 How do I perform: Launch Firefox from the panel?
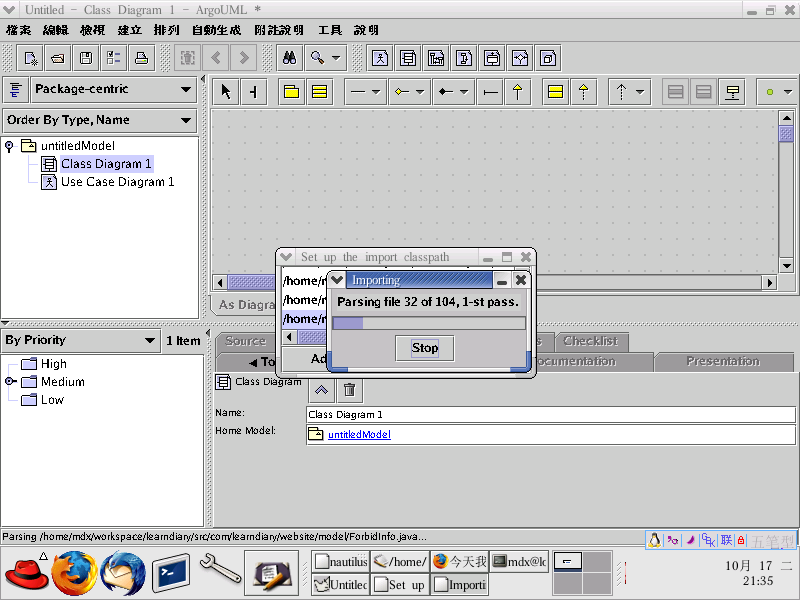(x=74, y=573)
